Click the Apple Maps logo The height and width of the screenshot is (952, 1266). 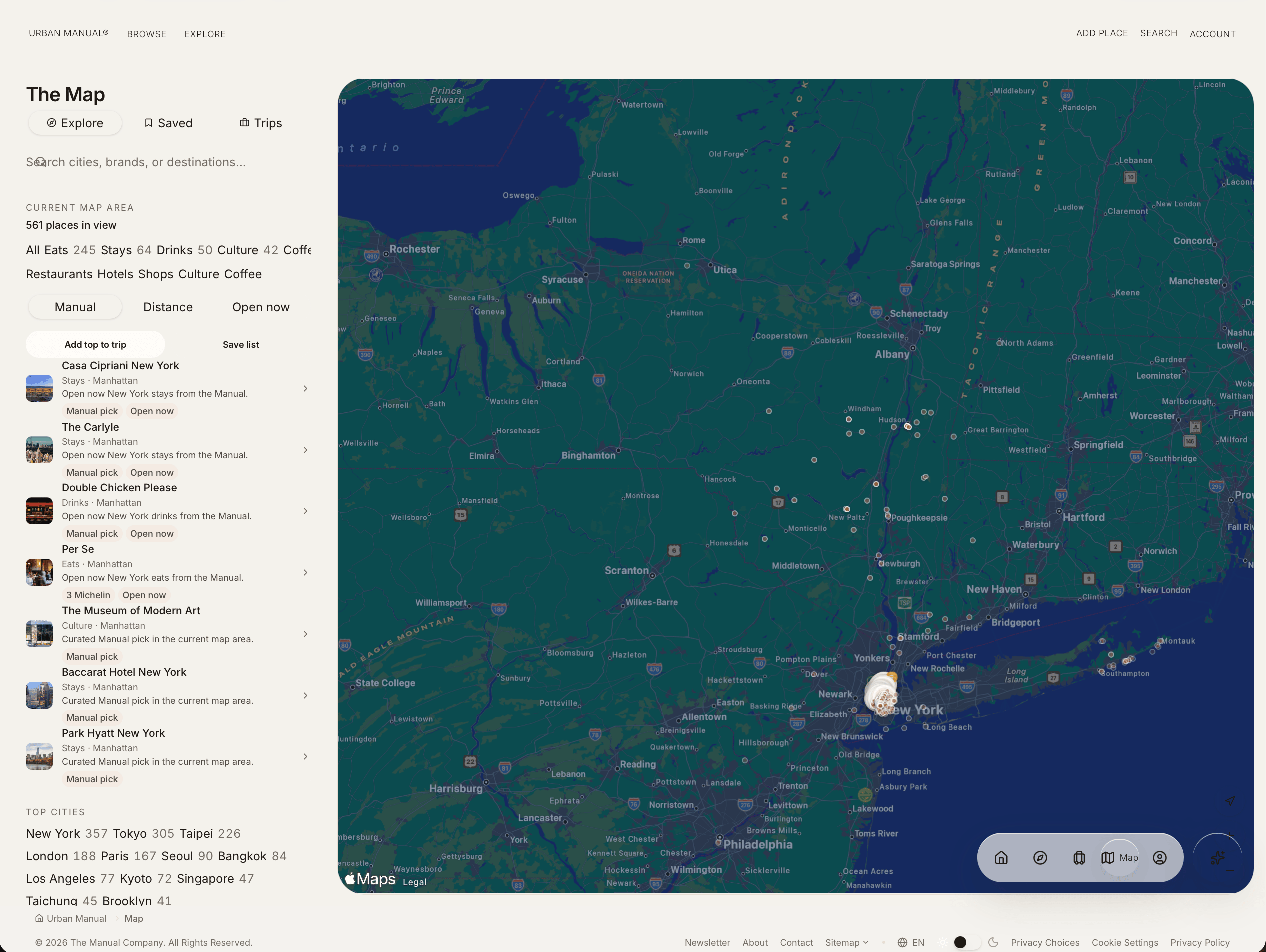(370, 879)
